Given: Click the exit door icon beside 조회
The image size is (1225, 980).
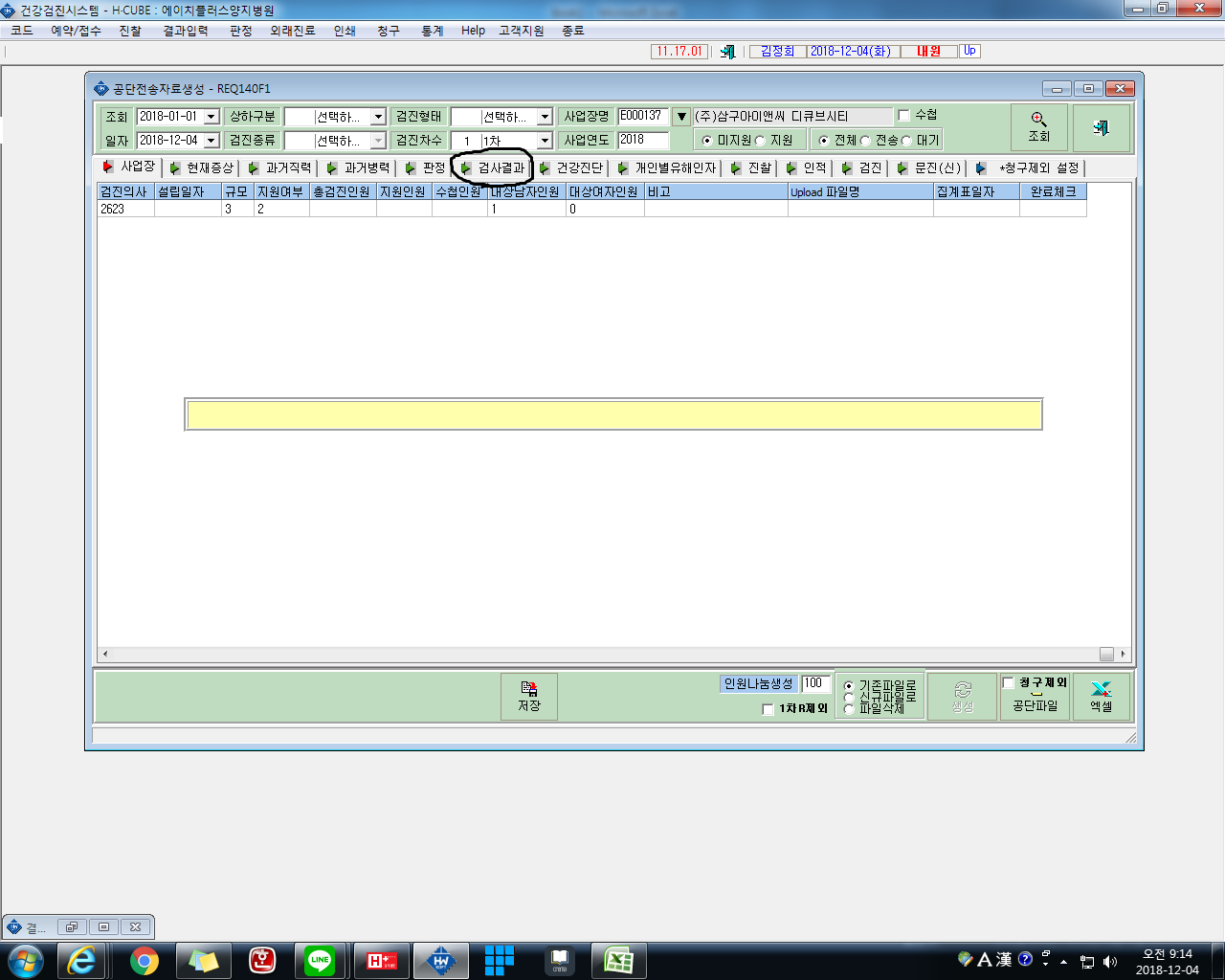Looking at the screenshot, I should coord(1101,126).
